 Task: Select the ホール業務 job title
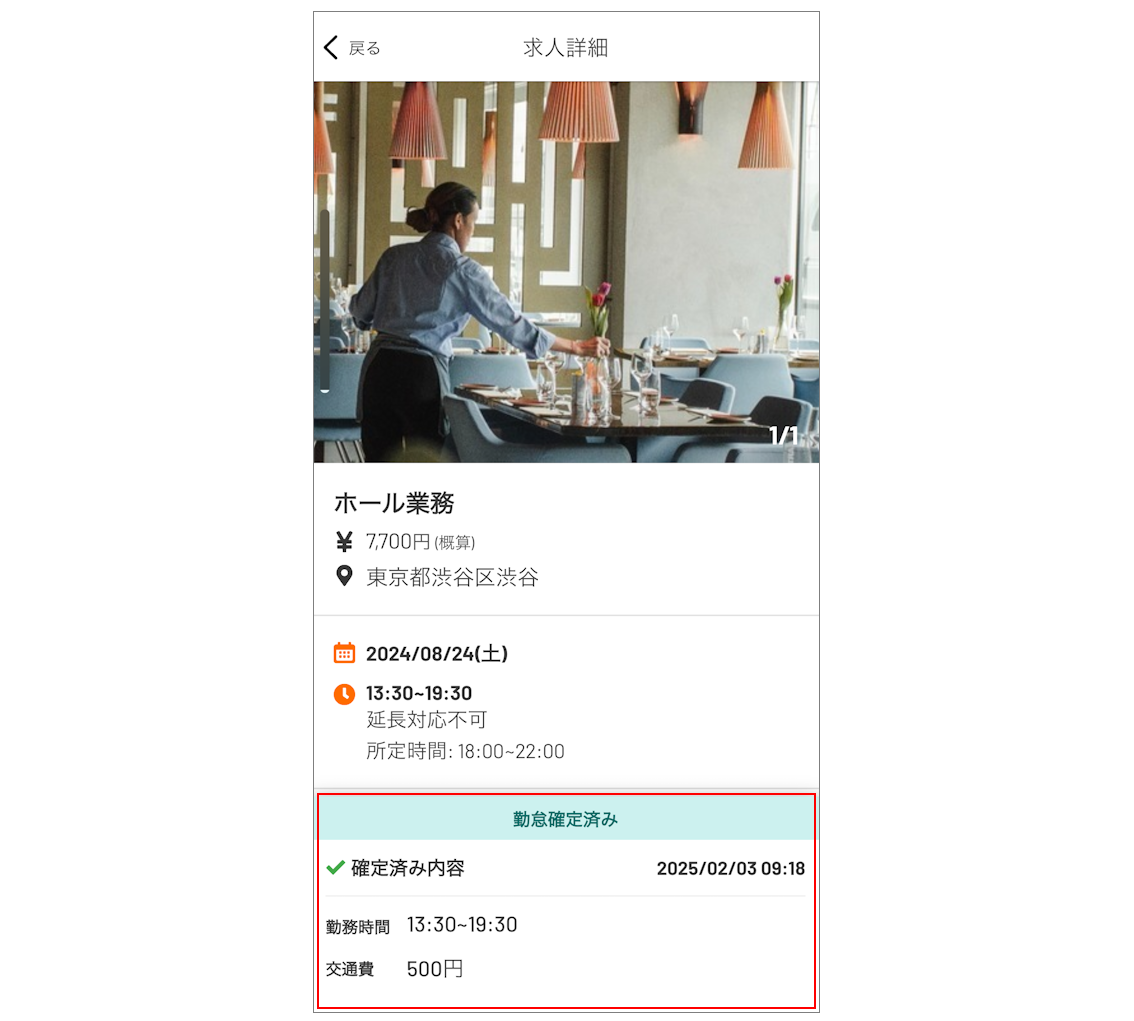coord(394,503)
